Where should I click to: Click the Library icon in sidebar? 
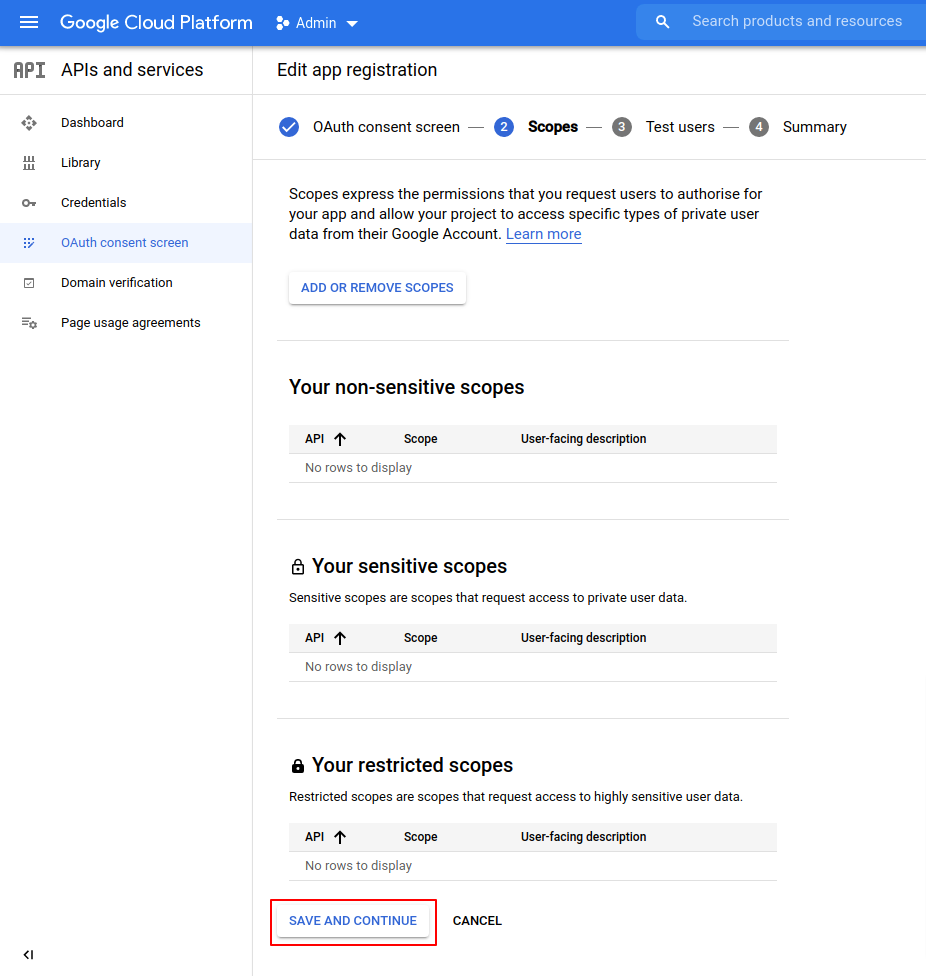(29, 163)
